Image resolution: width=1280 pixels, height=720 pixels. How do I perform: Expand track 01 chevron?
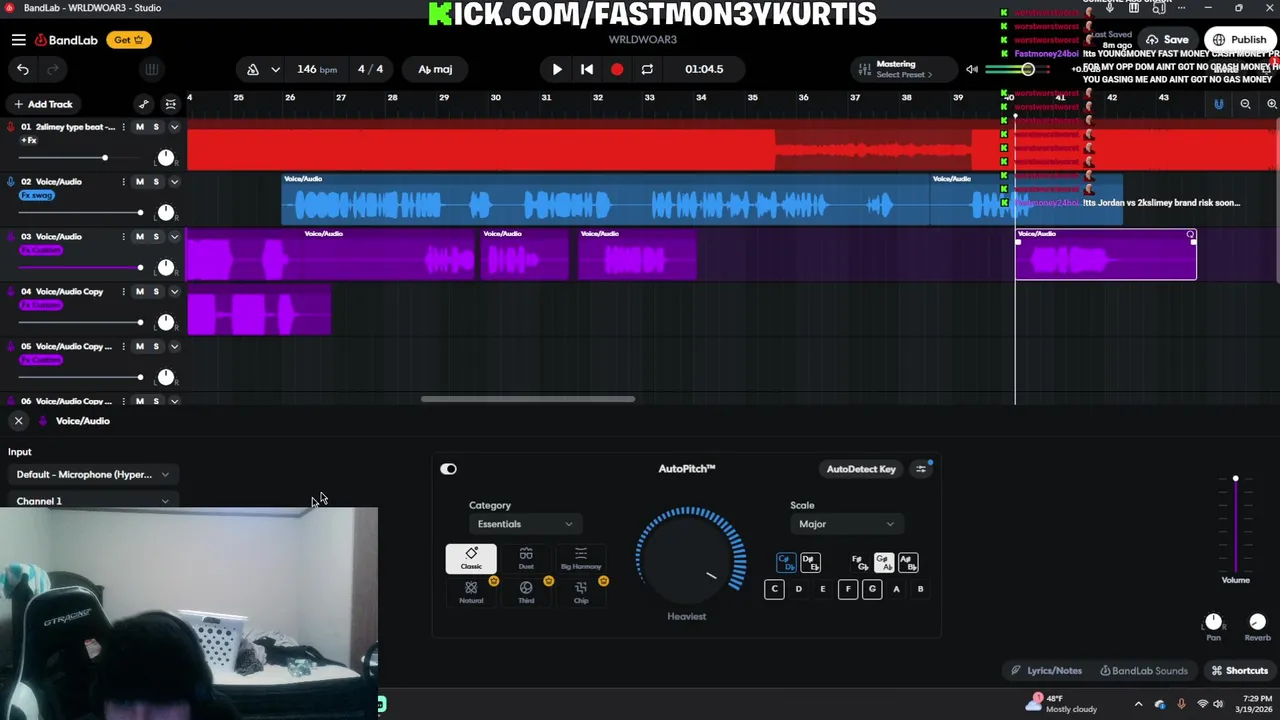[x=174, y=127]
